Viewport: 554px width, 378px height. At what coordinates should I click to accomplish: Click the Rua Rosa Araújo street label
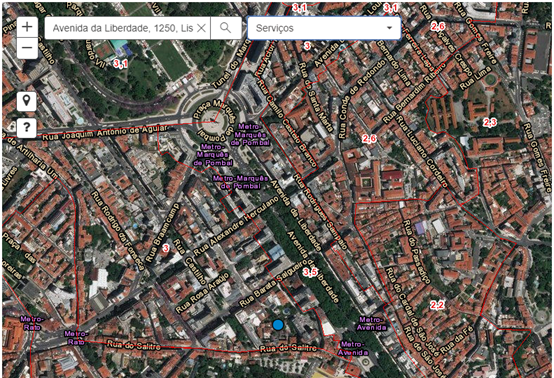point(203,293)
